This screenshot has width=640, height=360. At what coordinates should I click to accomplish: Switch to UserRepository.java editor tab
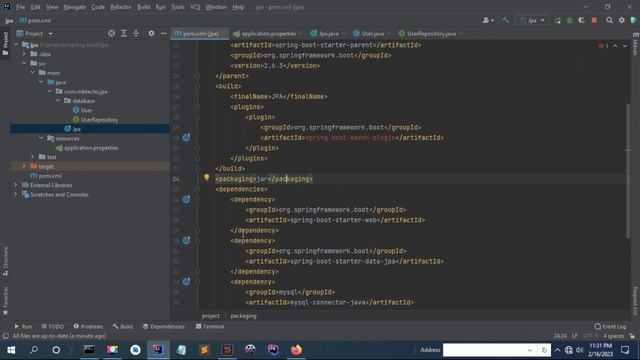[x=430, y=33]
